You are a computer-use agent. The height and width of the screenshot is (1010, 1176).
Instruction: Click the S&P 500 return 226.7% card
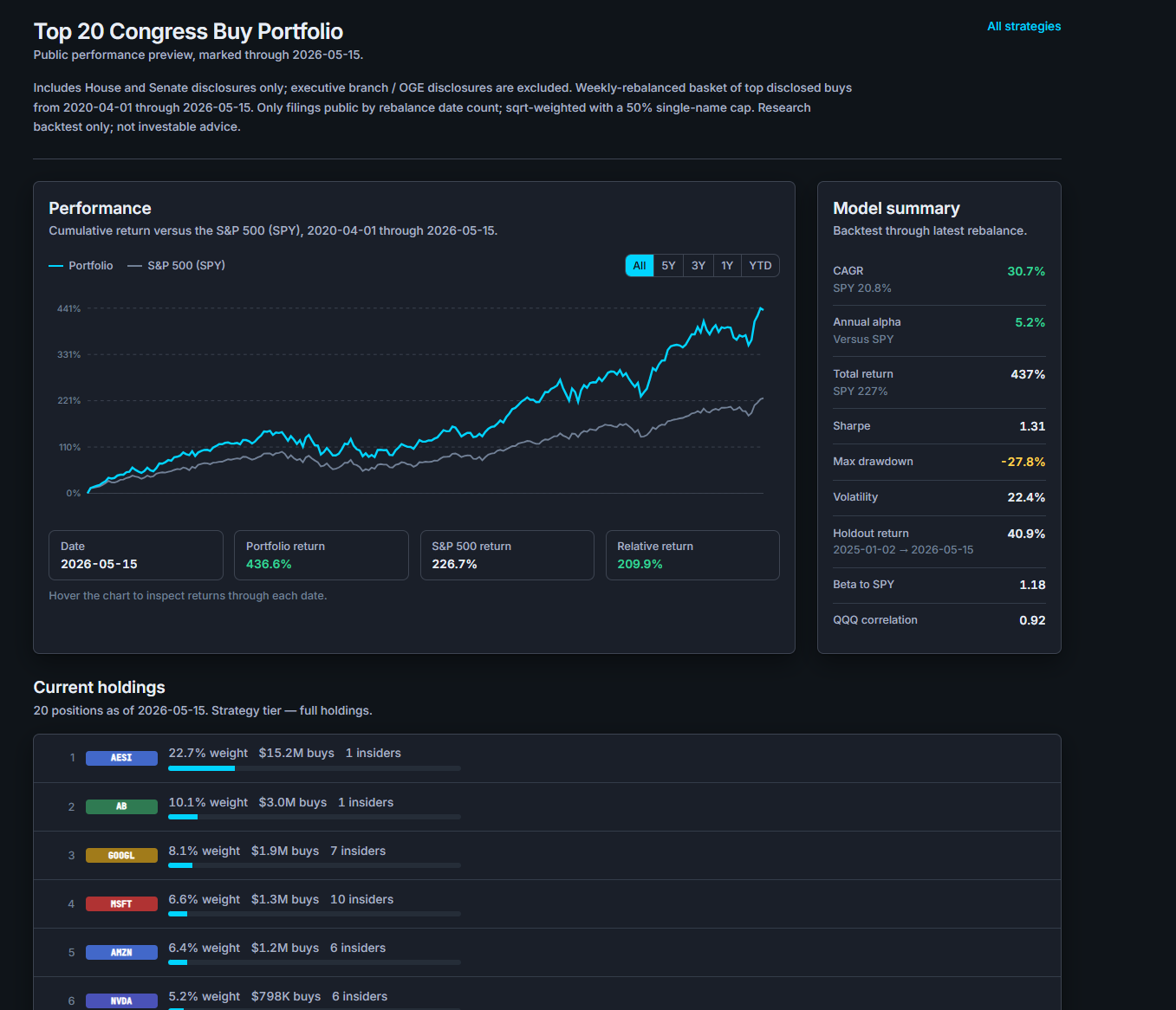click(x=507, y=555)
